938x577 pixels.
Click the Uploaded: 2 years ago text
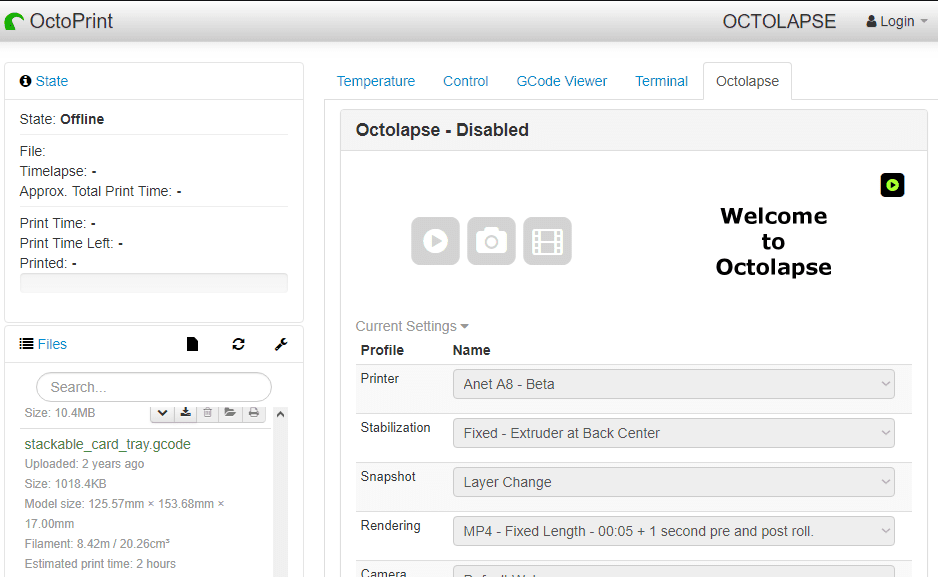coord(84,464)
